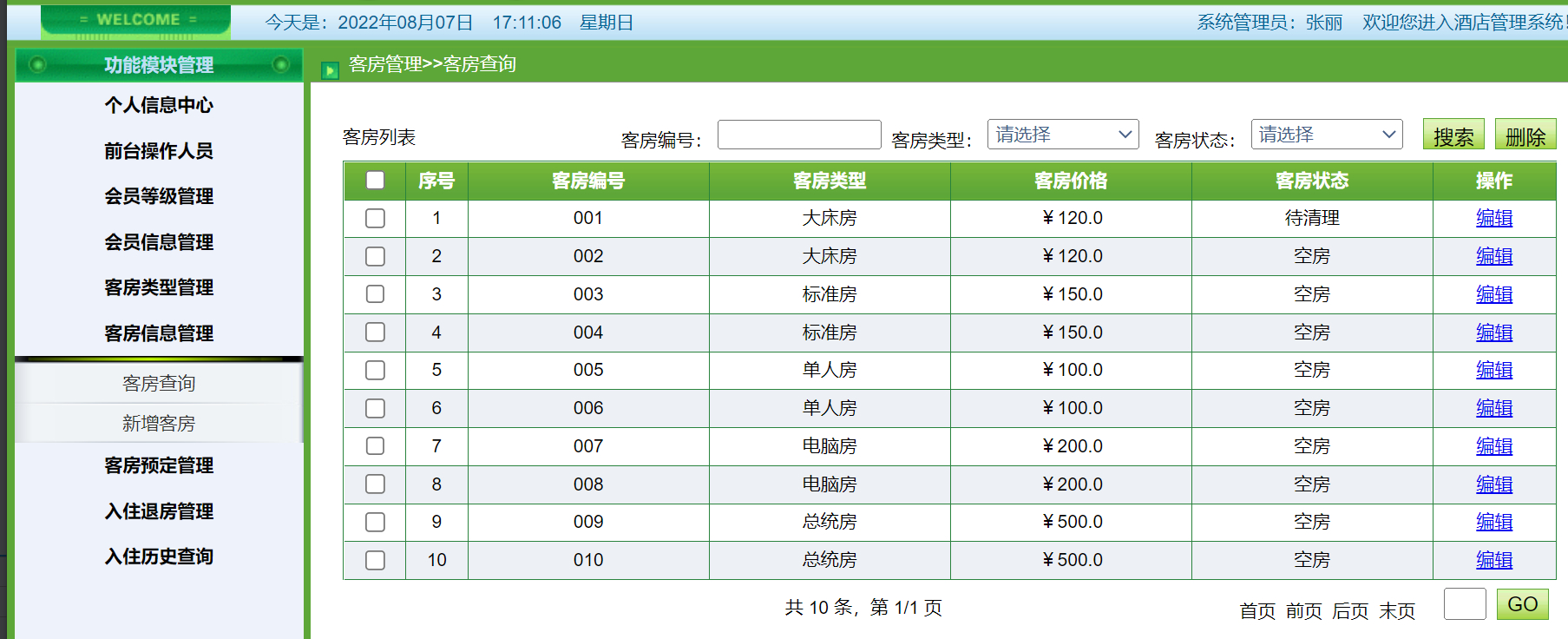Click 总统房 type cell in row 10

point(830,560)
